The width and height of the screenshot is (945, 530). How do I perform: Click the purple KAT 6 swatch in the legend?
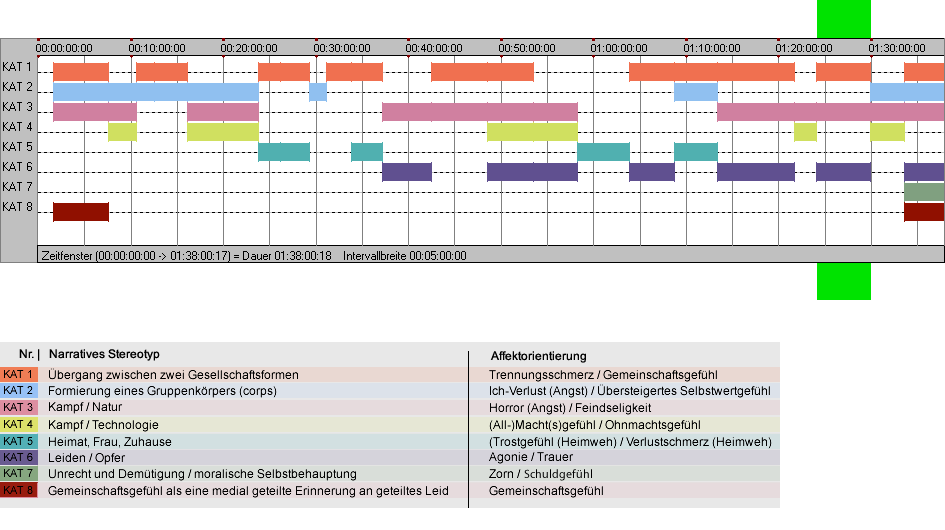pyautogui.click(x=19, y=457)
